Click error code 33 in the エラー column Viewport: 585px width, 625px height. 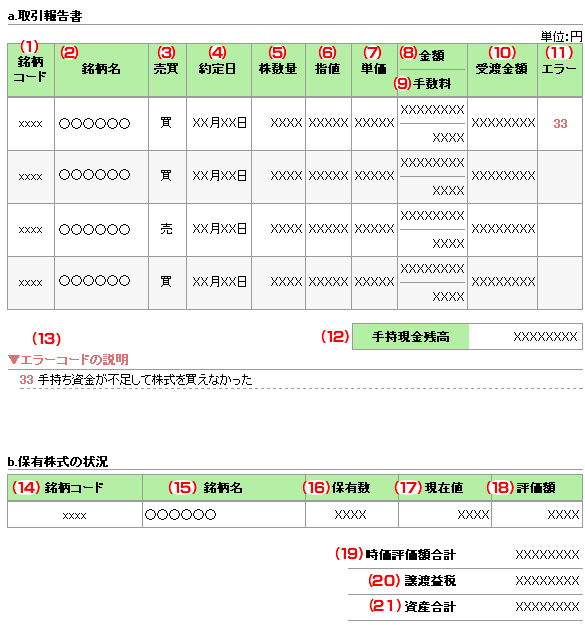point(560,124)
